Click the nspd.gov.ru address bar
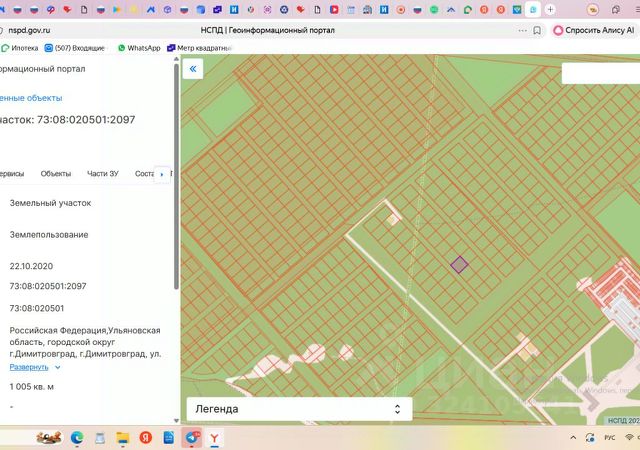The width and height of the screenshot is (640, 450). click(29, 30)
